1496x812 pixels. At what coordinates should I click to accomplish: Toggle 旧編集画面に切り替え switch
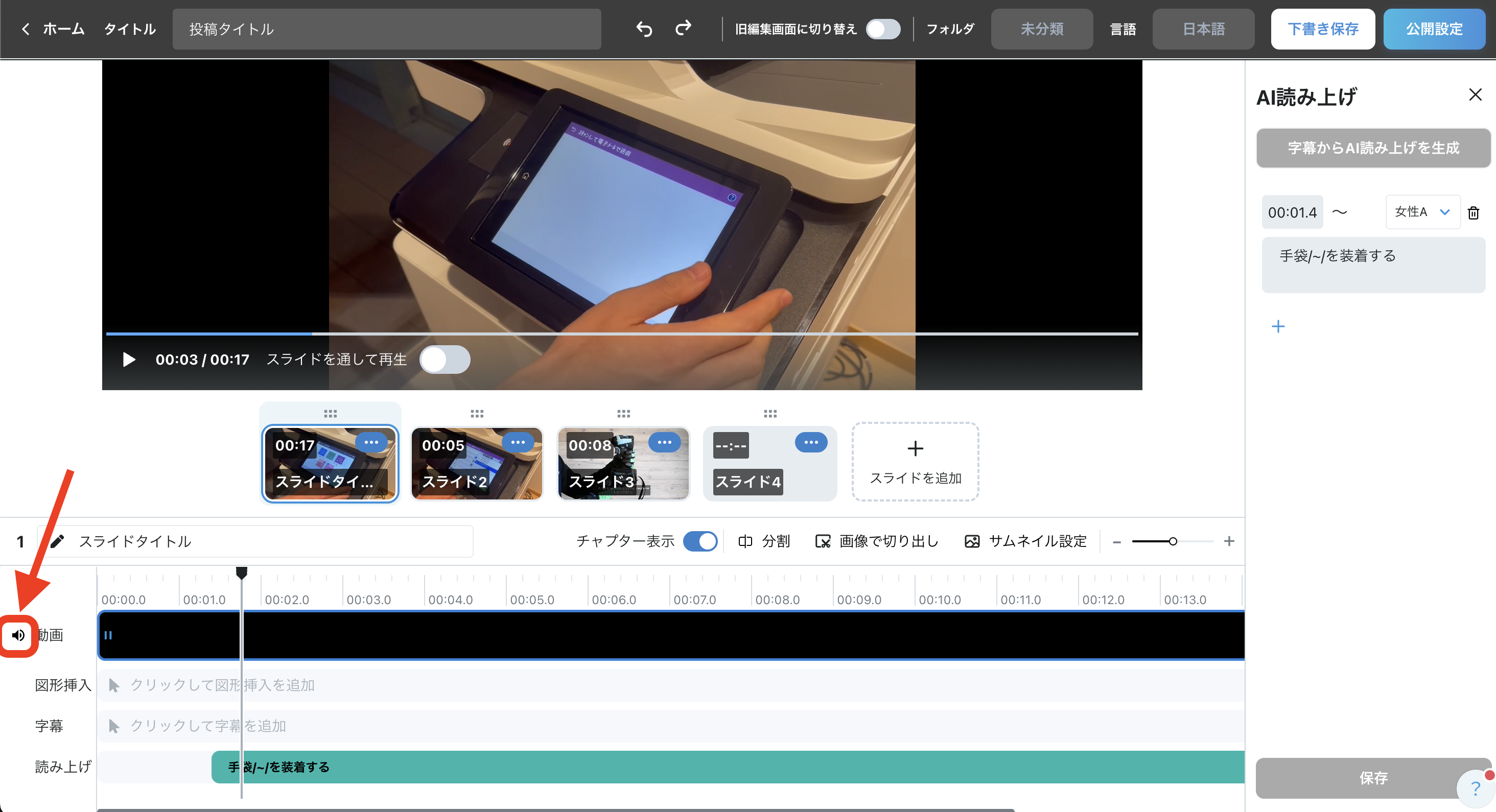(882, 29)
